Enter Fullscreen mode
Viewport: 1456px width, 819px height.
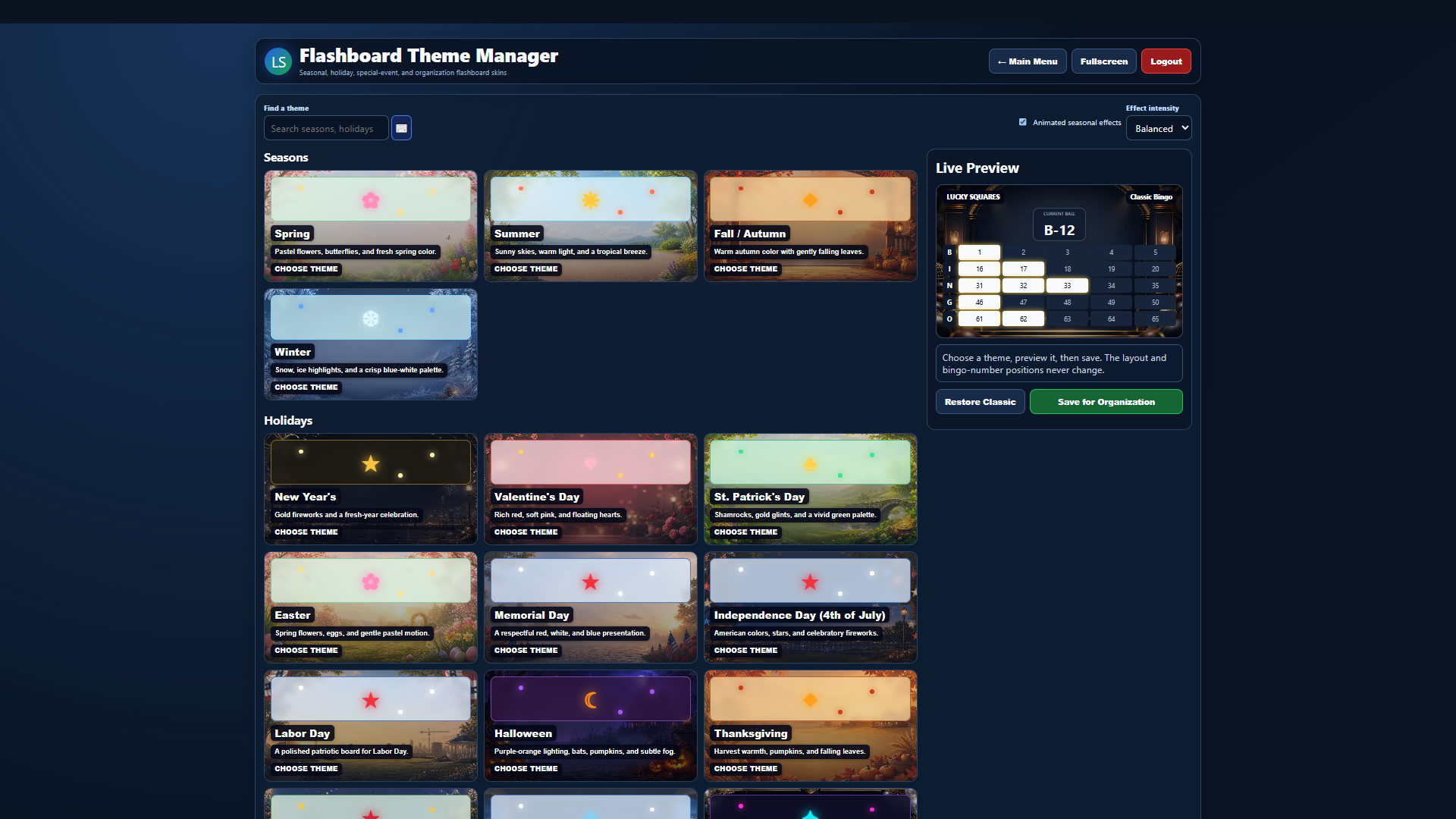[x=1104, y=61]
